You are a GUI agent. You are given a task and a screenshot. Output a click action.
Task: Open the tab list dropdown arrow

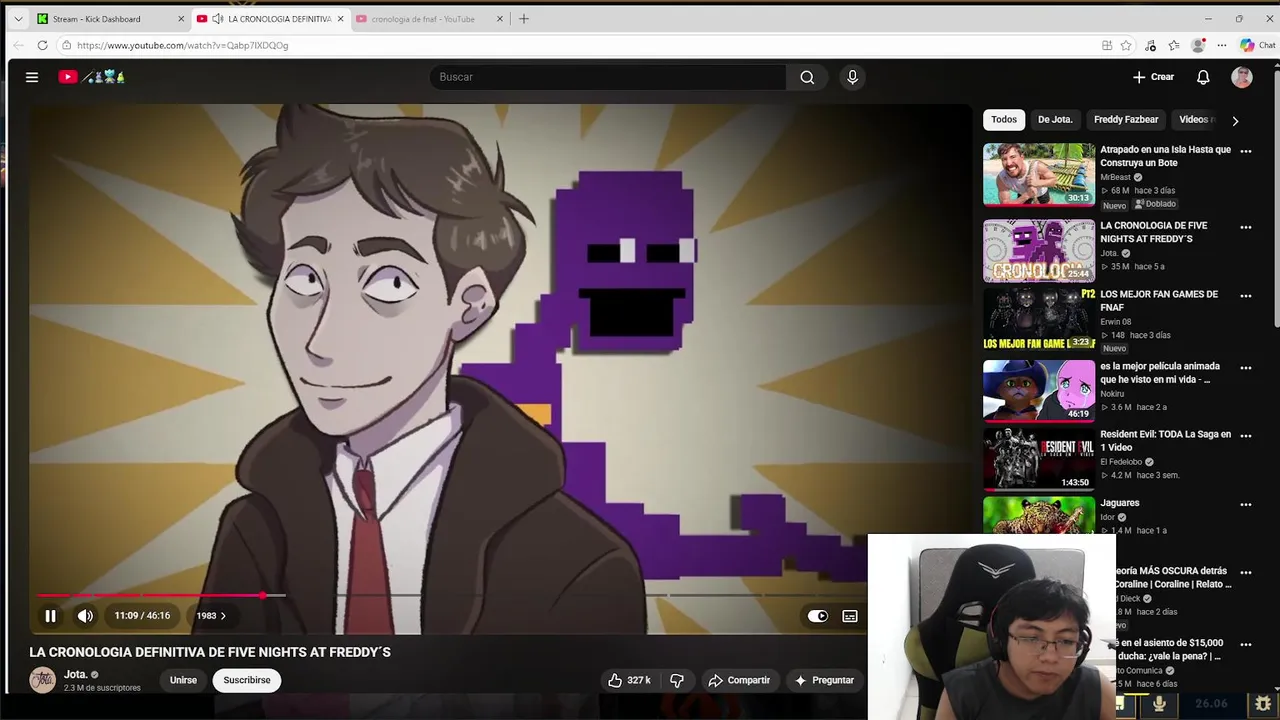18,18
